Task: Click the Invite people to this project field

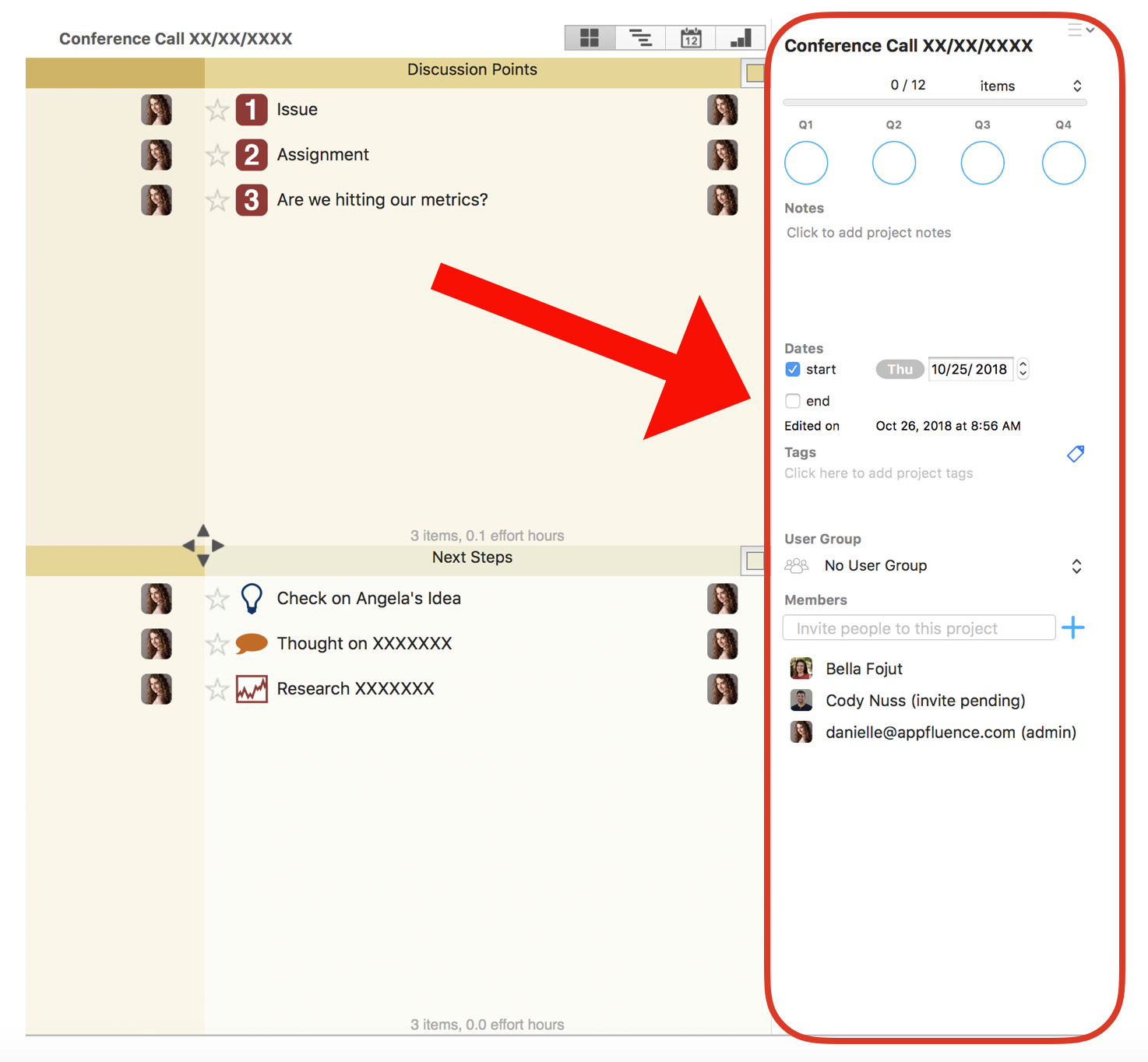Action: [919, 628]
